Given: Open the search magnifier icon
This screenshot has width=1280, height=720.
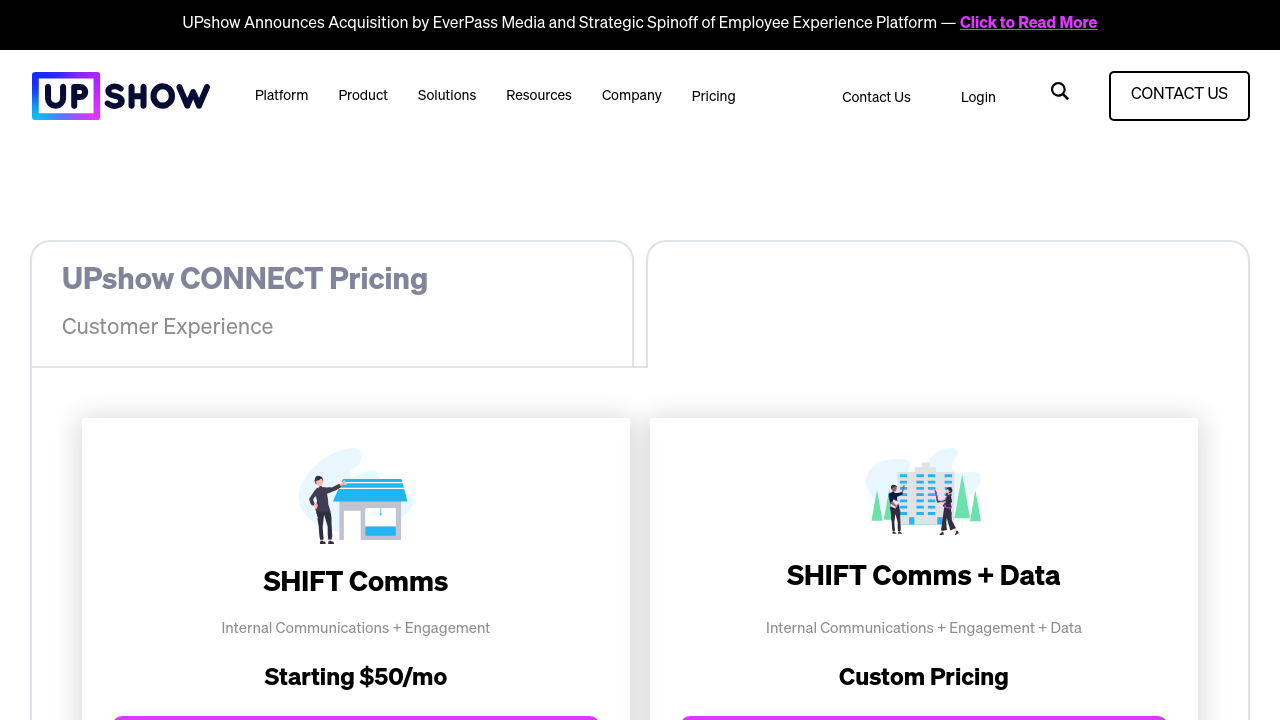Looking at the screenshot, I should (1060, 92).
